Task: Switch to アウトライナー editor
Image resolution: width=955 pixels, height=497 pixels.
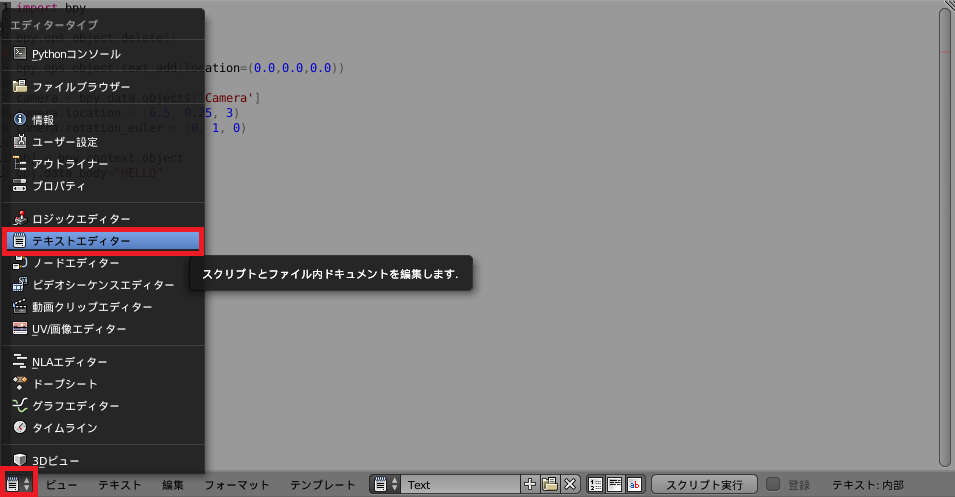Action: click(104, 164)
